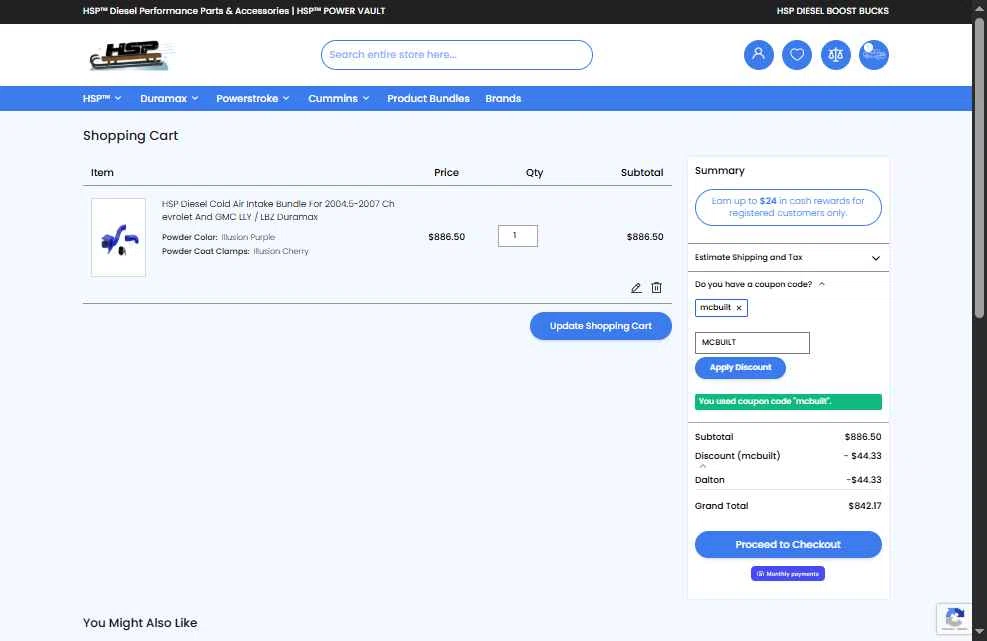Screen dimensions: 987x641
Task: Expand the Duramax navigation menu
Action: click(169, 98)
